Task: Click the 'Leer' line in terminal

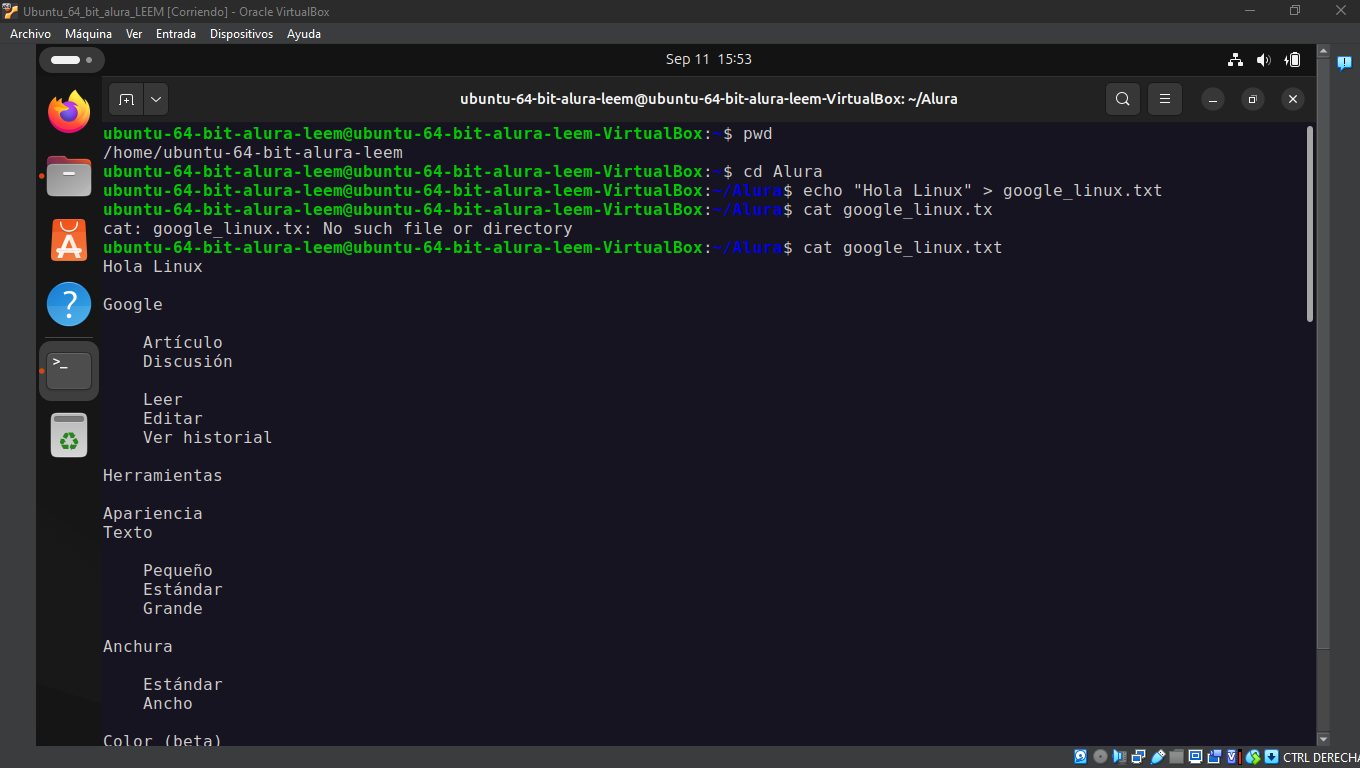Action: coord(163,400)
